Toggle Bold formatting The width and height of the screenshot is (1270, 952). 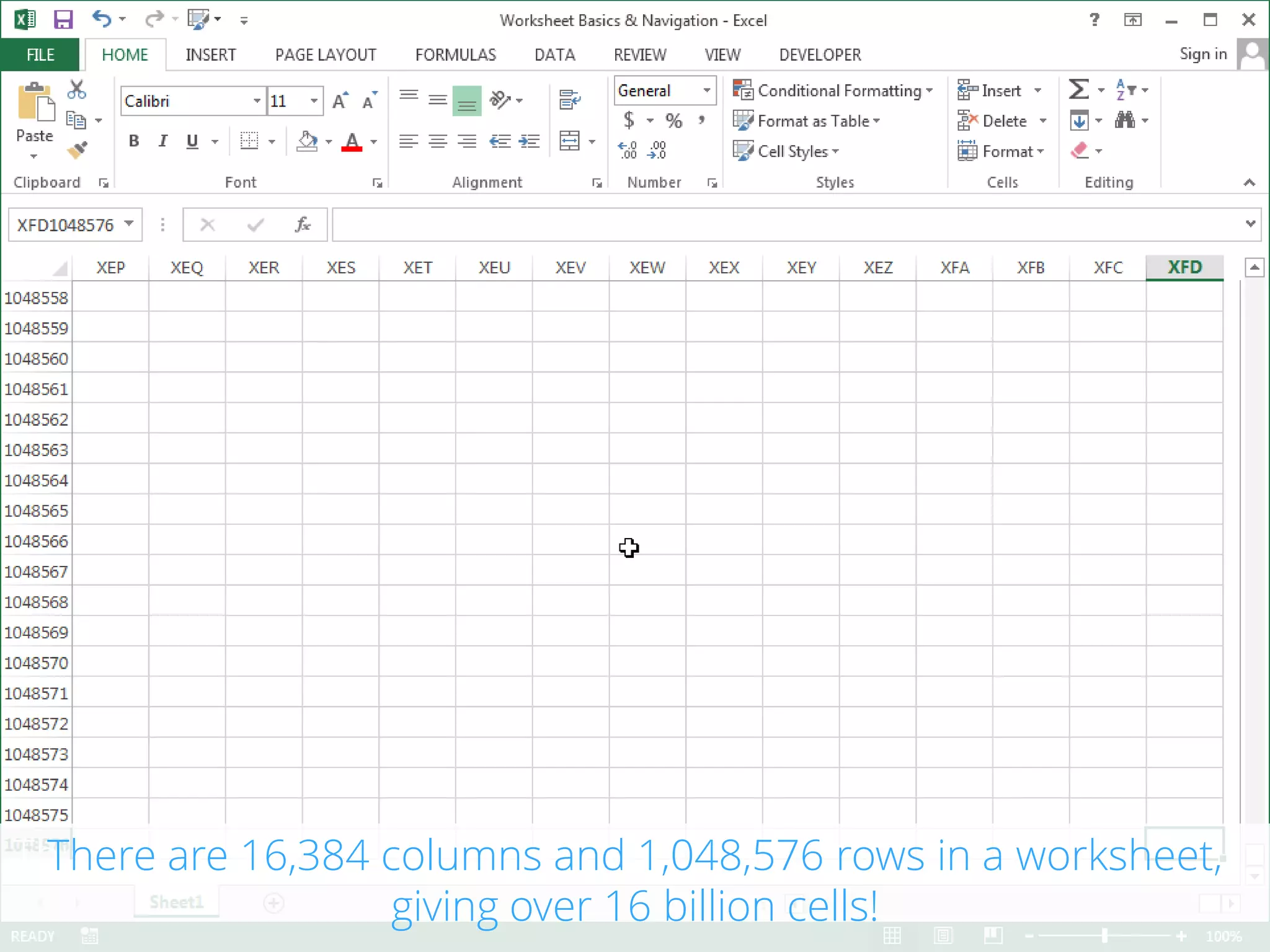click(x=133, y=141)
